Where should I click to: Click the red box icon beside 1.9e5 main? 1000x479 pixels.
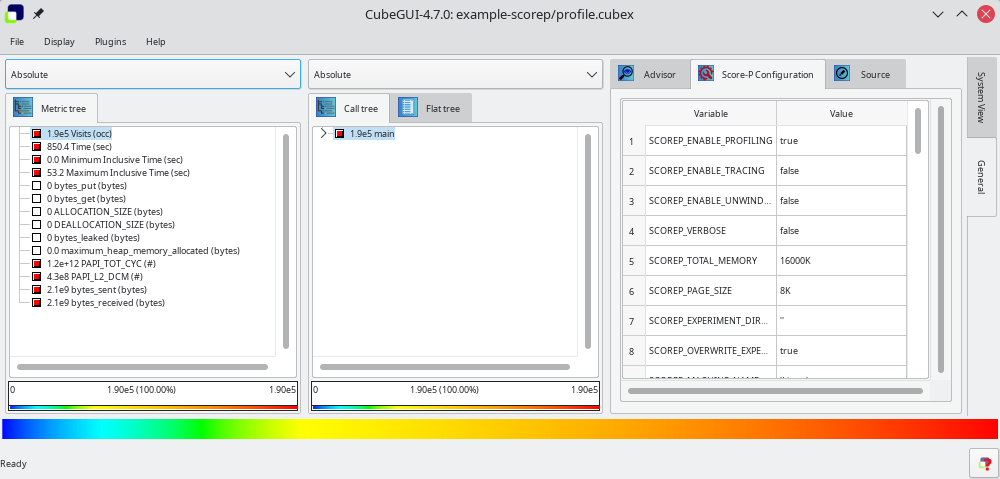(x=340, y=134)
